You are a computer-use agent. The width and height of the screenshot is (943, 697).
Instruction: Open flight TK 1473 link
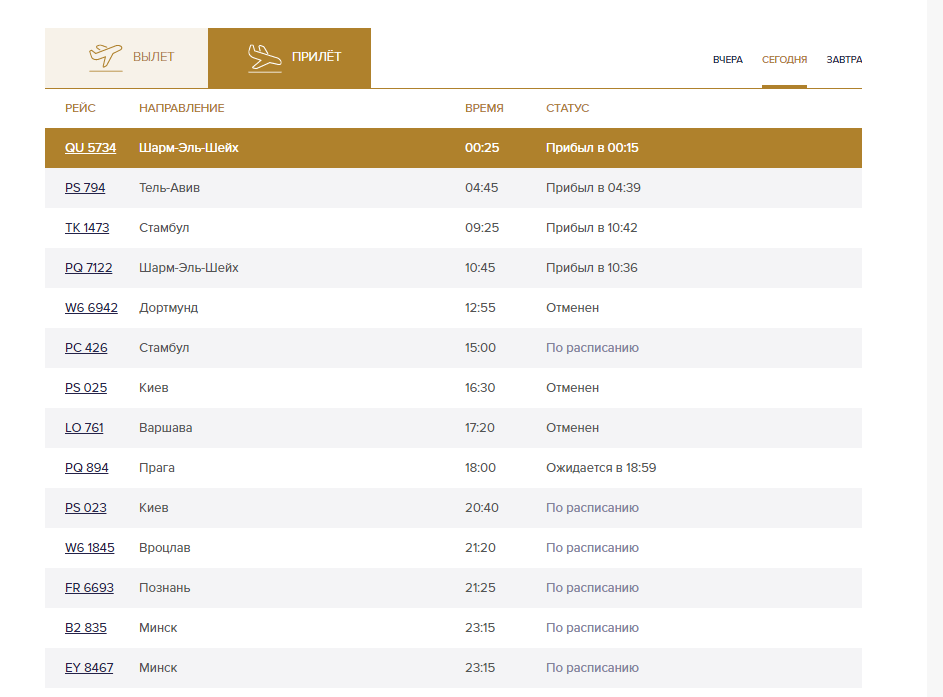tap(87, 228)
